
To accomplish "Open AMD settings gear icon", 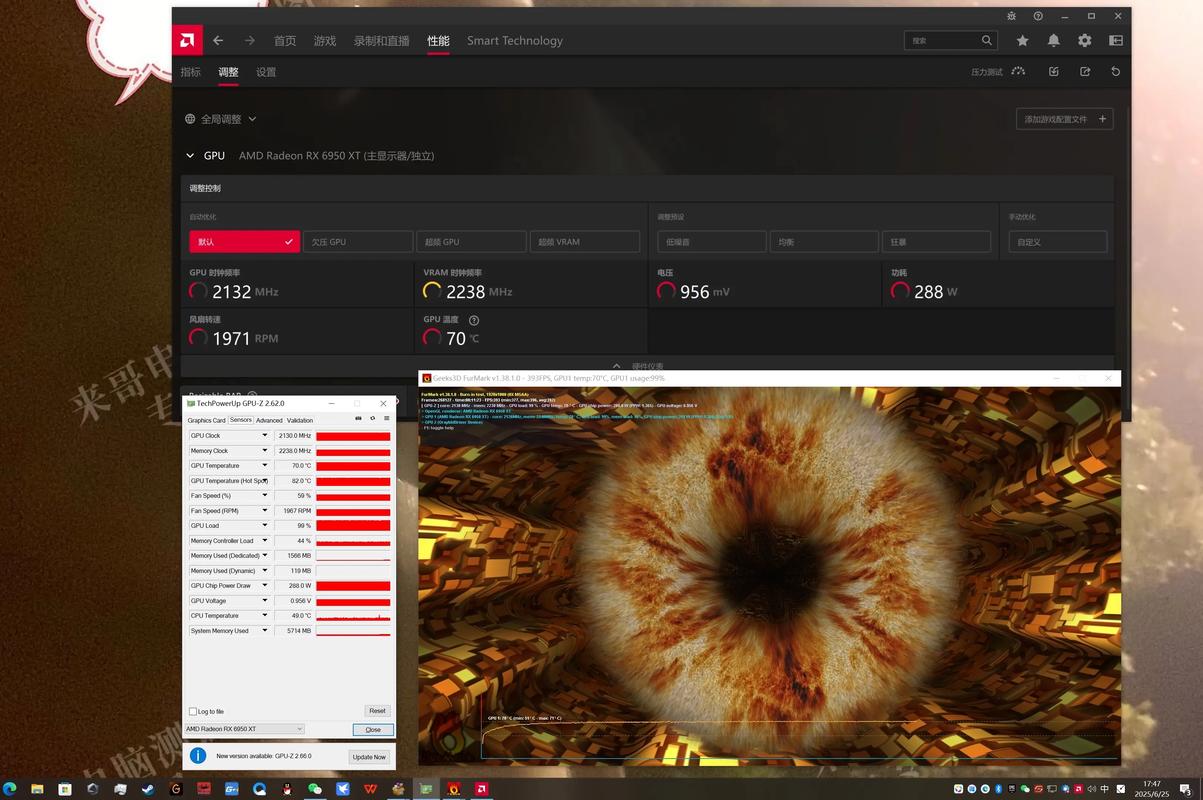I will click(x=1085, y=40).
